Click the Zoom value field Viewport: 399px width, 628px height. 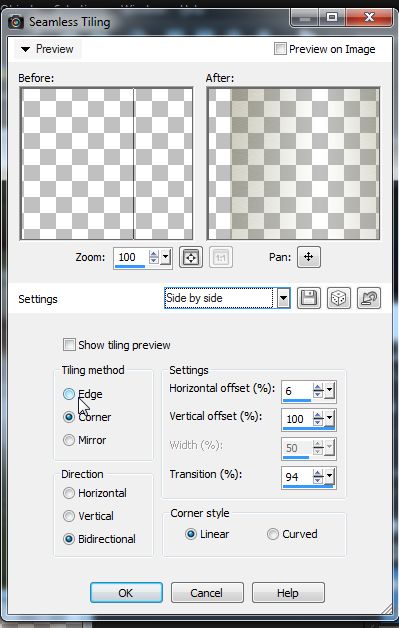(x=131, y=257)
